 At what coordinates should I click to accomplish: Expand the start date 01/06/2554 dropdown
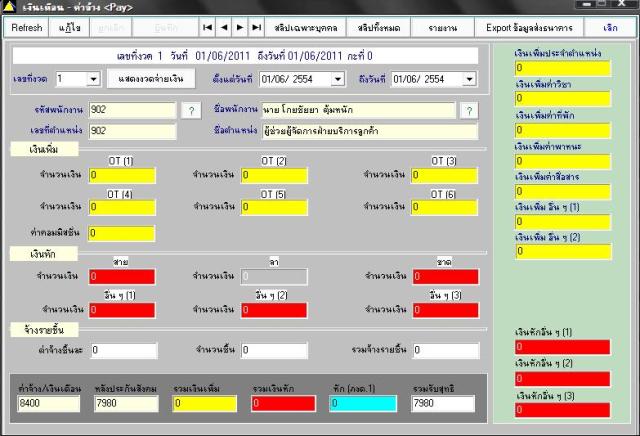(x=338, y=79)
